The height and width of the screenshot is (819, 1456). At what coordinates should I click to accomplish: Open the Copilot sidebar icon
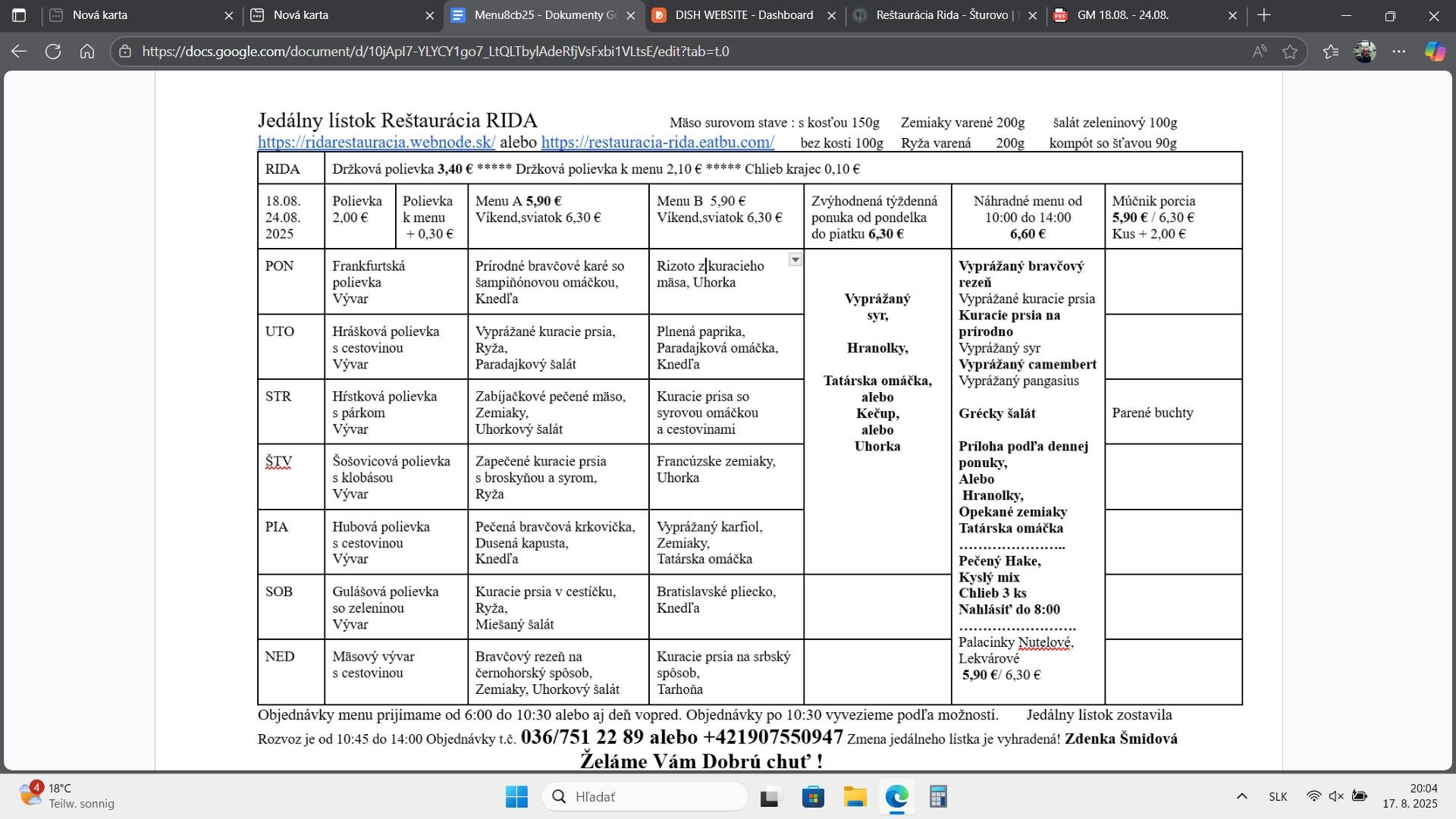(x=1434, y=52)
